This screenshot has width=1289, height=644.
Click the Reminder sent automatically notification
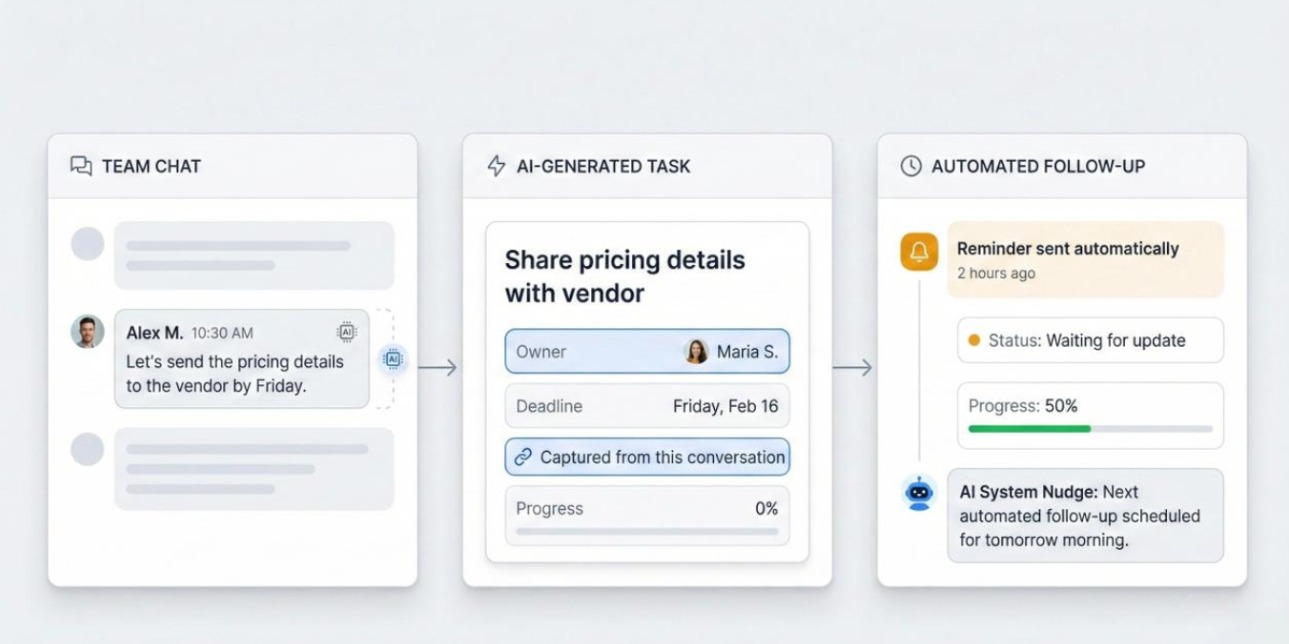tap(1085, 259)
